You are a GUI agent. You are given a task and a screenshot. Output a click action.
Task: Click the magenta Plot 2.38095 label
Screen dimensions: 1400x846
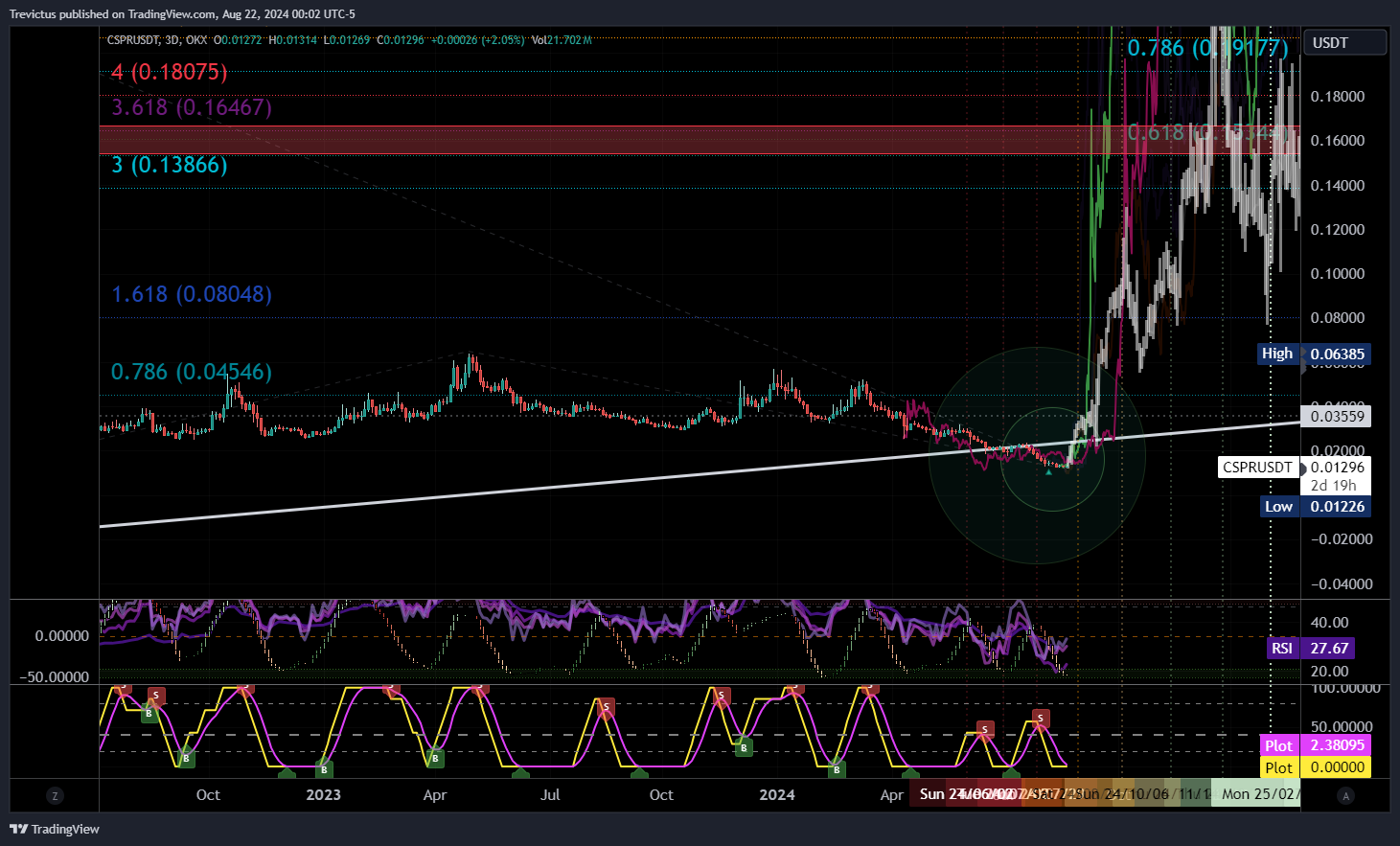(x=1316, y=744)
